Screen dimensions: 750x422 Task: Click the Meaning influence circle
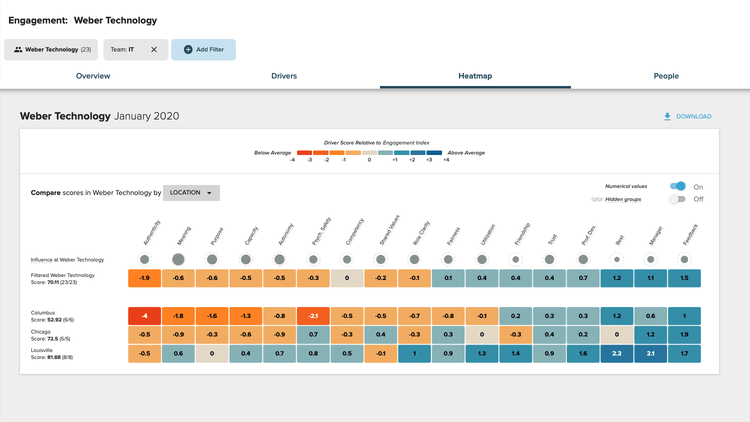(x=178, y=259)
